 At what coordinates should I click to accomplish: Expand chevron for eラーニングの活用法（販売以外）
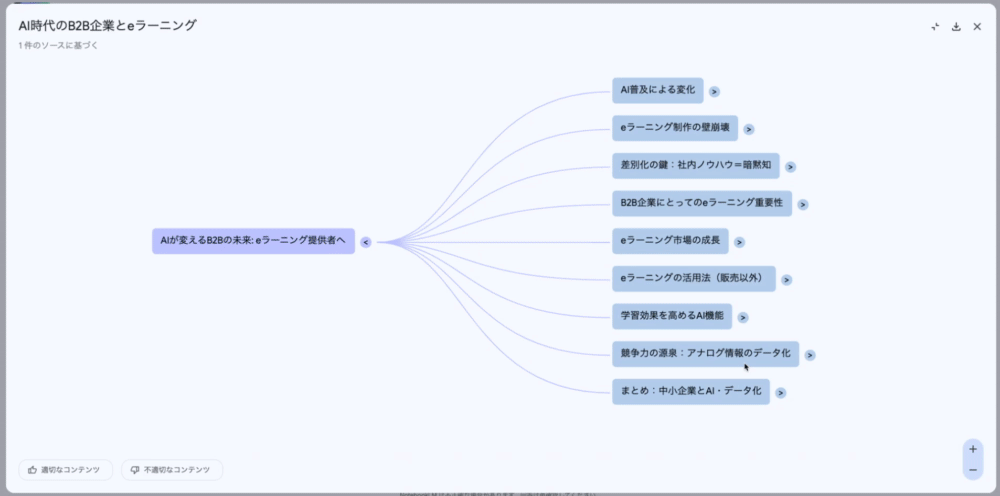point(786,280)
